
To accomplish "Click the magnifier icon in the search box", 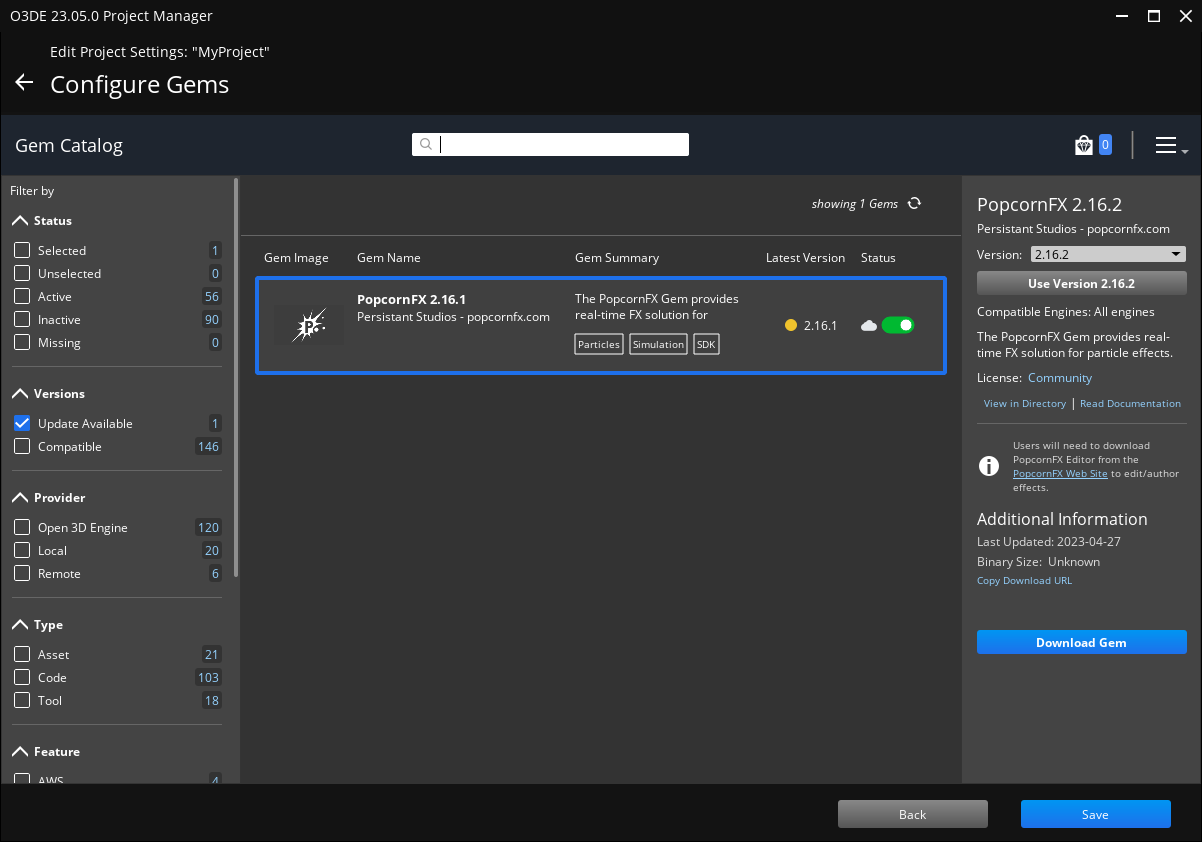I will click(425, 145).
